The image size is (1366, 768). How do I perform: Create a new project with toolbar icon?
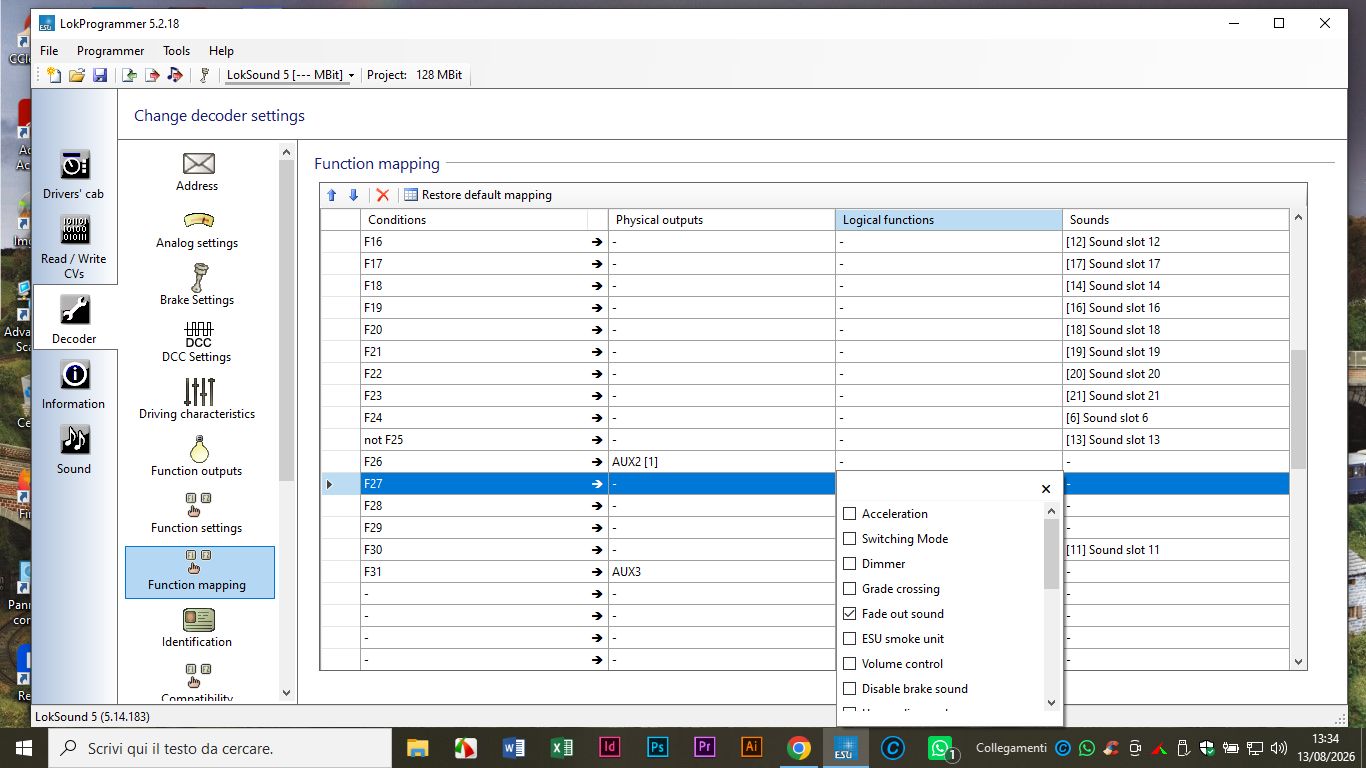pos(54,75)
